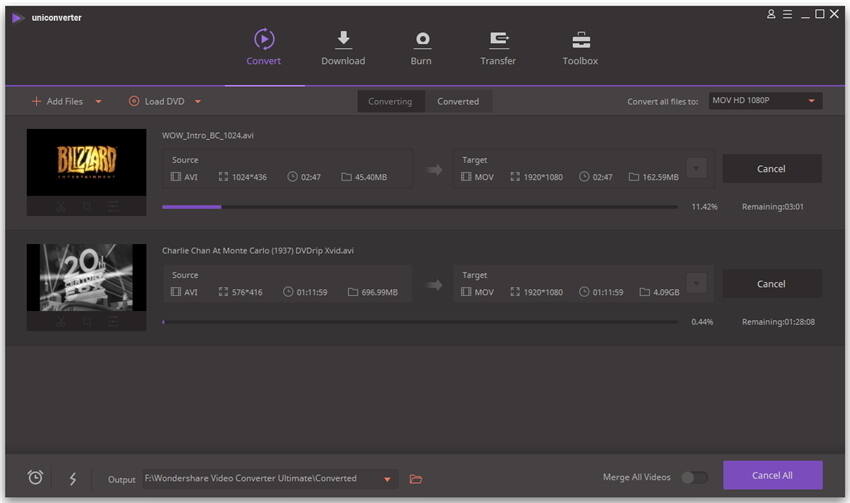Open the hamburger menu icon
850x503 pixels.
click(x=787, y=14)
